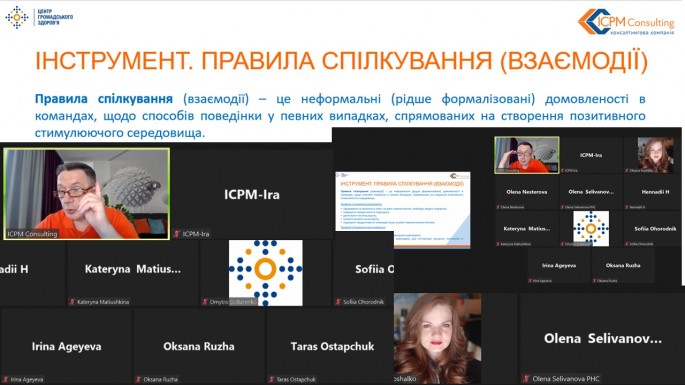This screenshot has width=685, height=385.
Task: Select the large Sofiia O participant tile
Action: coord(363,273)
